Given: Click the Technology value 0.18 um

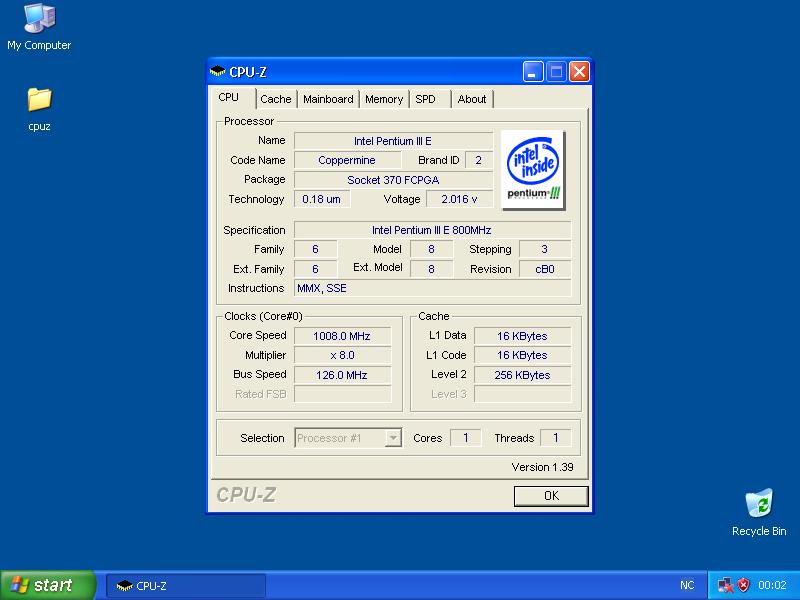Looking at the screenshot, I should pos(322,199).
